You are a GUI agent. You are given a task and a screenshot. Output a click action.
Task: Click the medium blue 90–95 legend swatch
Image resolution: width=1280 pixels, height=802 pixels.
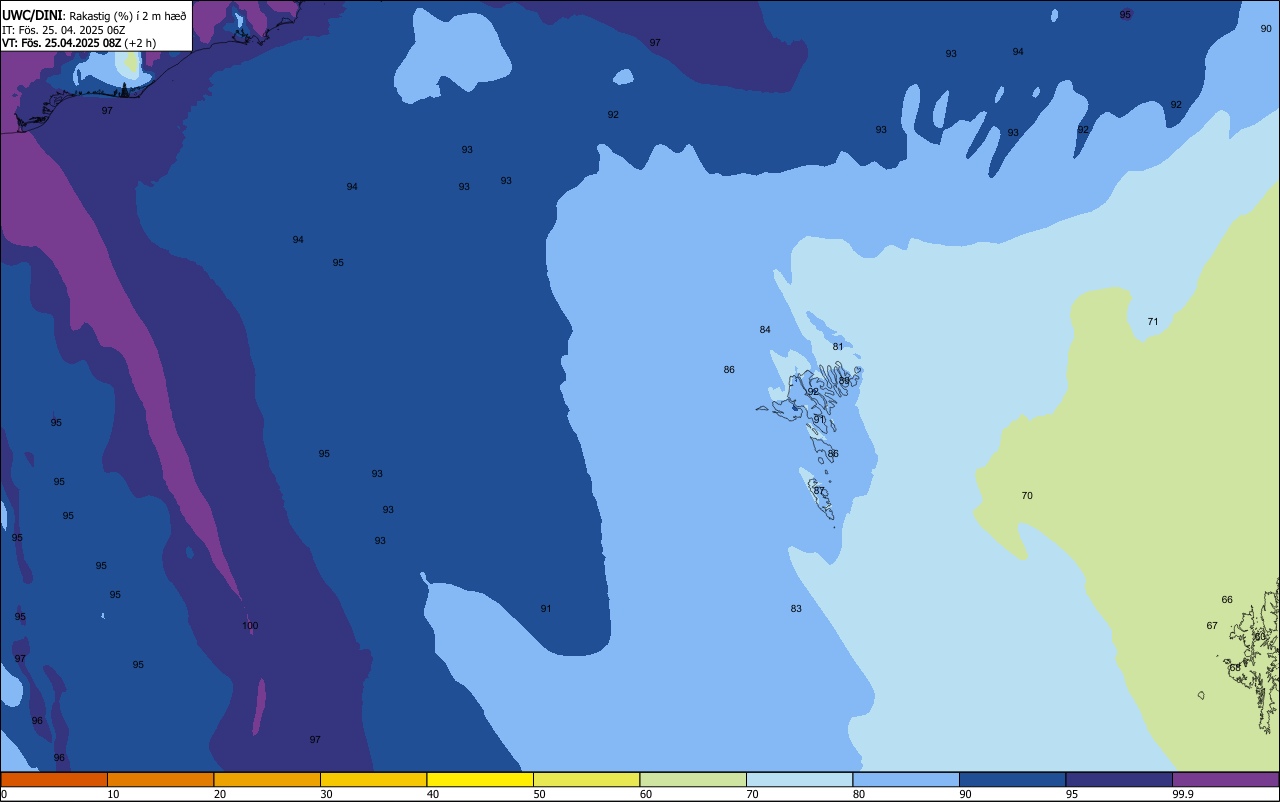[1012, 779]
